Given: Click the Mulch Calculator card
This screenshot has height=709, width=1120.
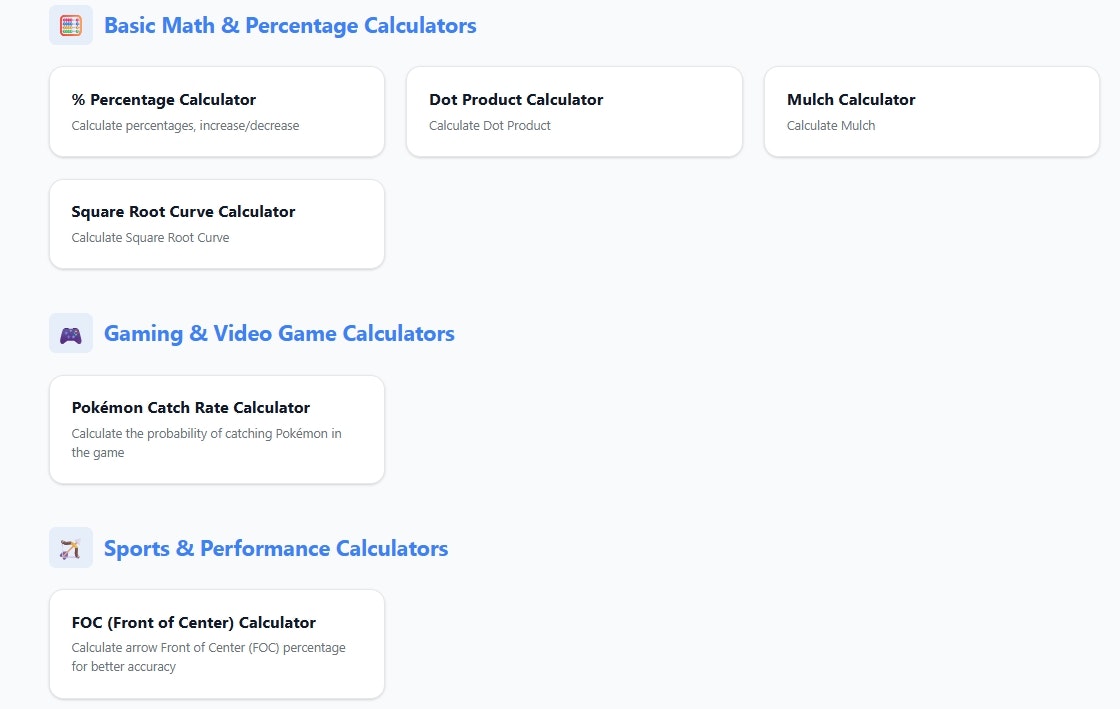Looking at the screenshot, I should point(931,111).
